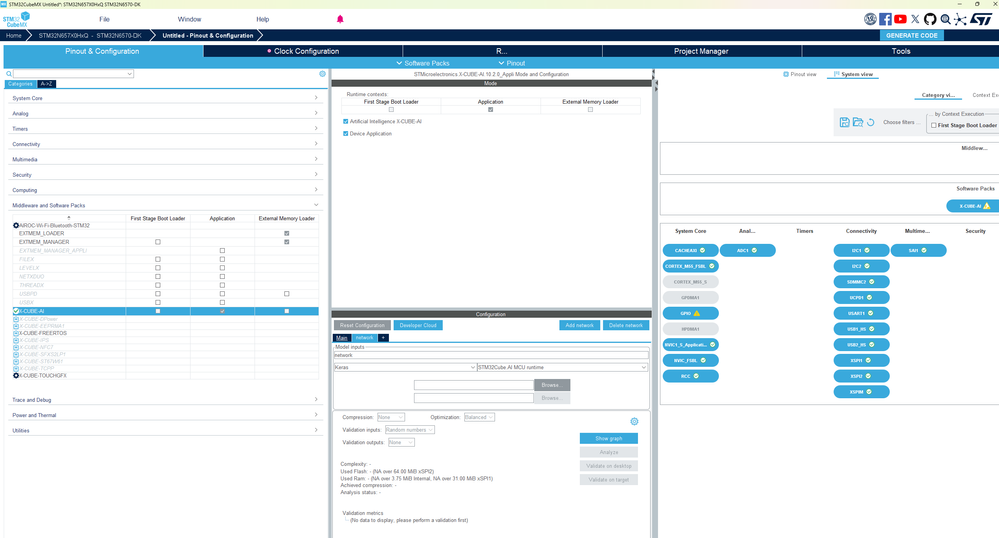Screen dimensions: 999x538
Task: Open the XSPIM connectivity chip
Action: [861, 391]
